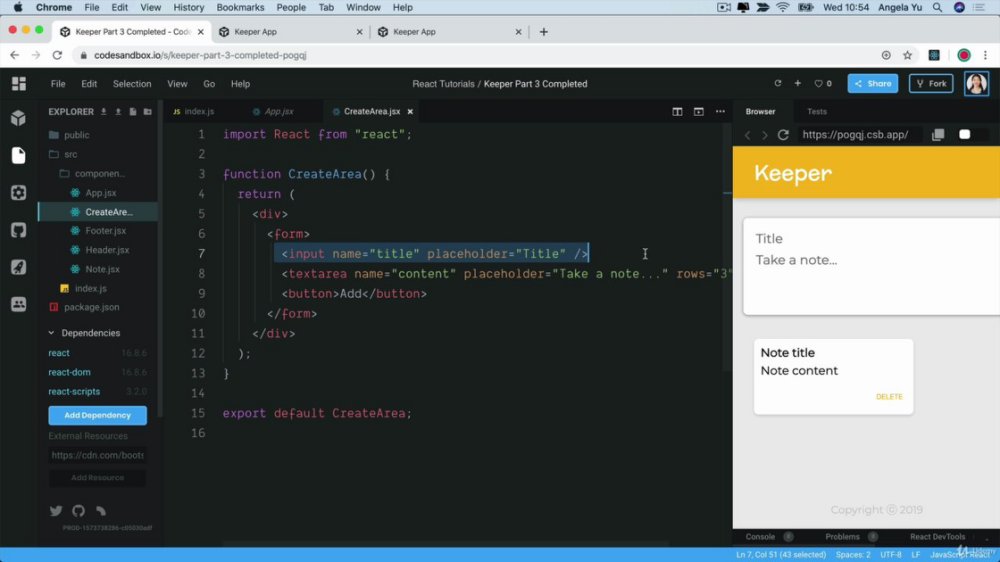Open the Selection menu
The width and height of the screenshot is (1000, 562).
[x=132, y=84]
